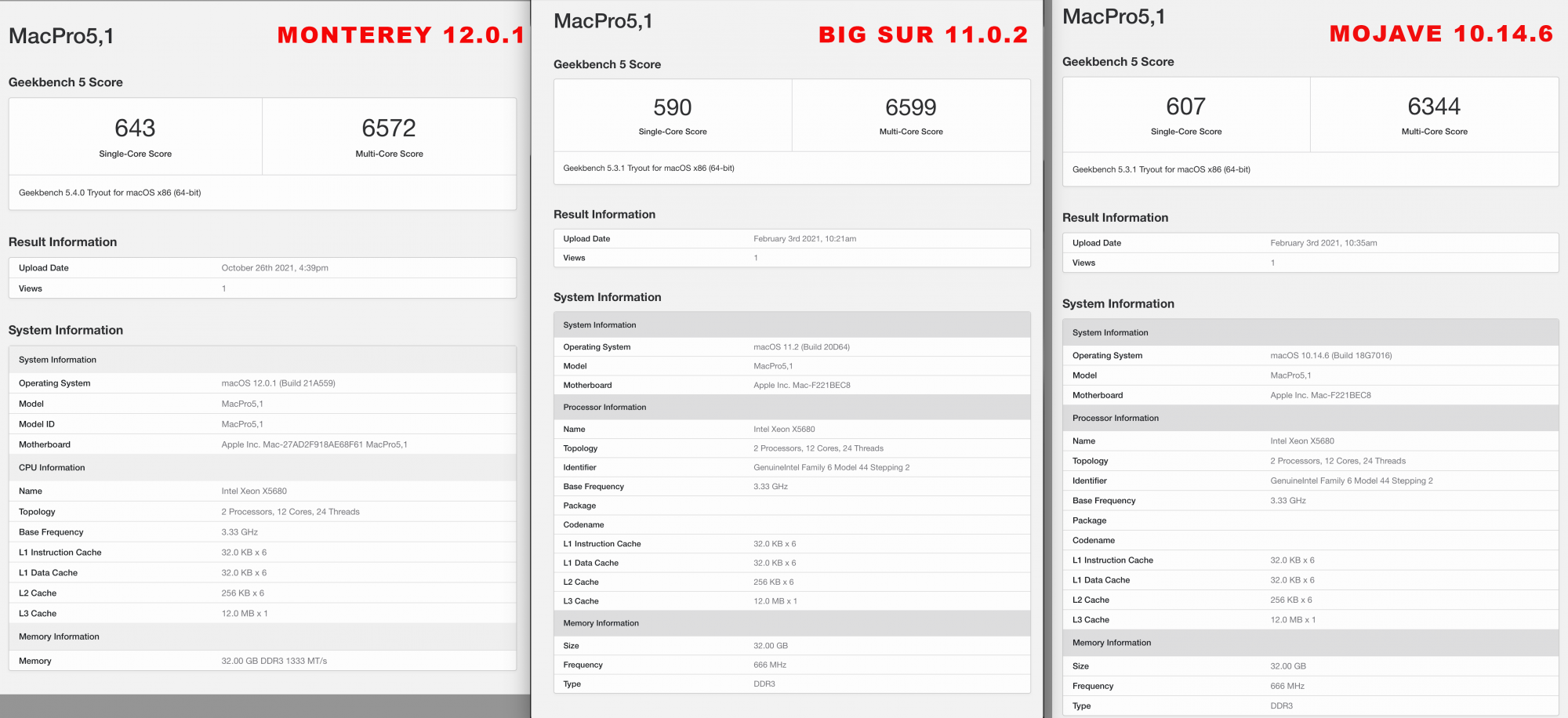Screen dimensions: 1568x718
Task: Select the Geekbench 5.3.1 Tryout line, Mojave panel
Action: tap(1161, 170)
